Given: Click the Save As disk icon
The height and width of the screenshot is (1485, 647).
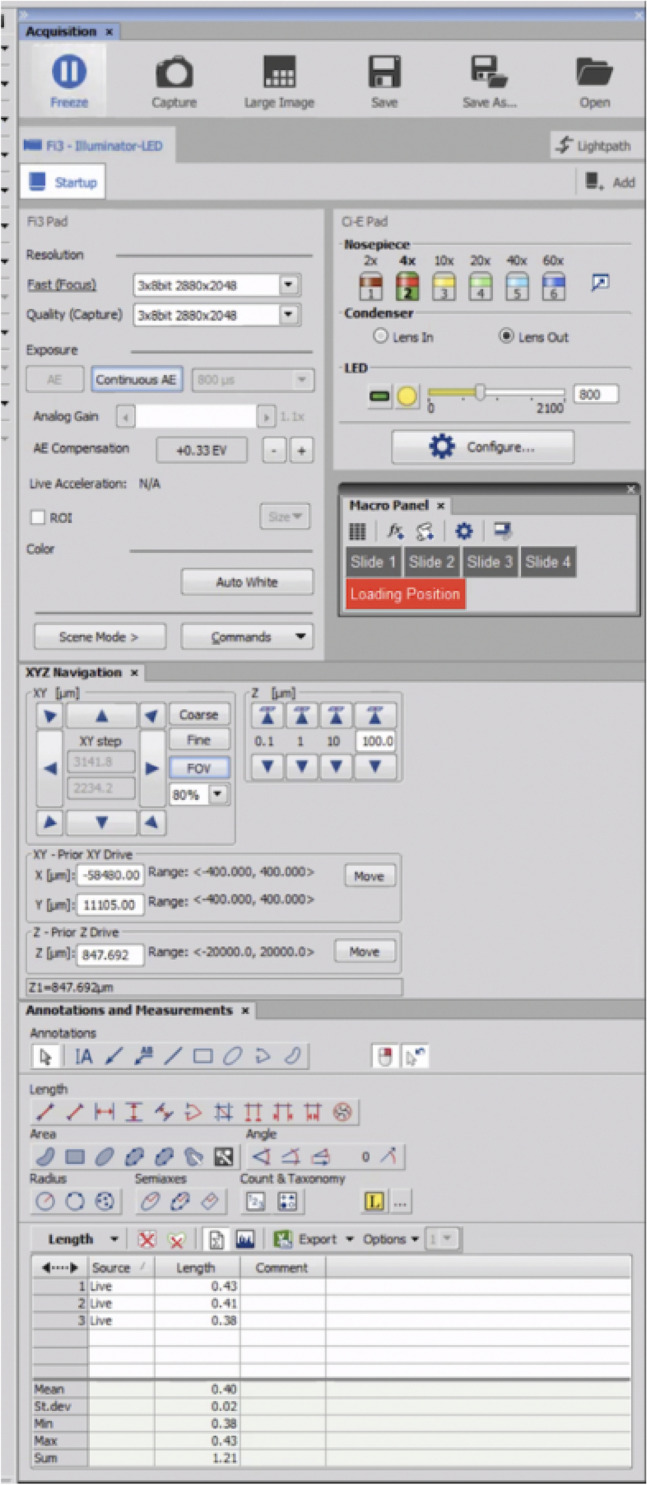Looking at the screenshot, I should tap(490, 73).
